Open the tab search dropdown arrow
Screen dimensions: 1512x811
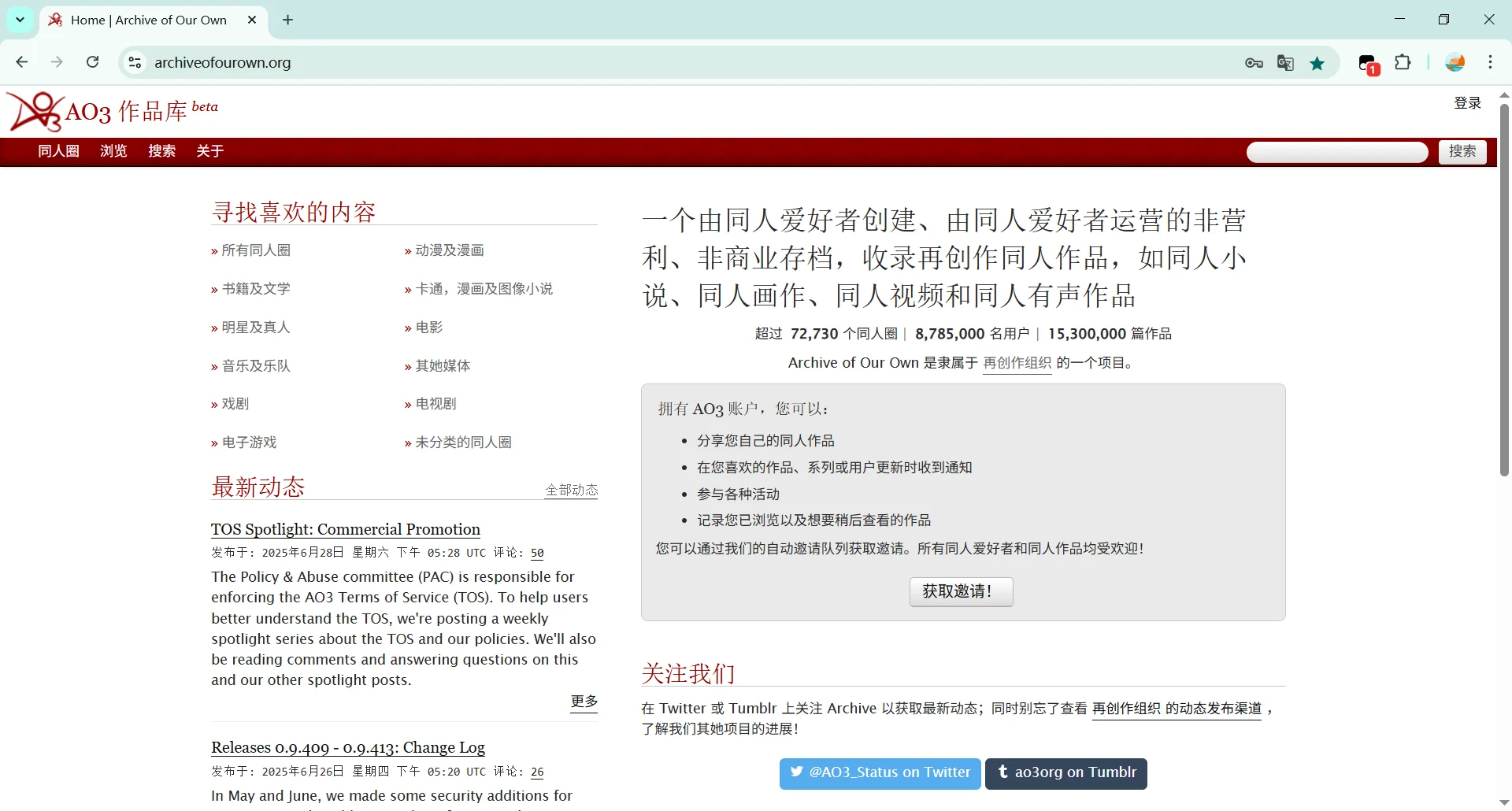pos(20,20)
